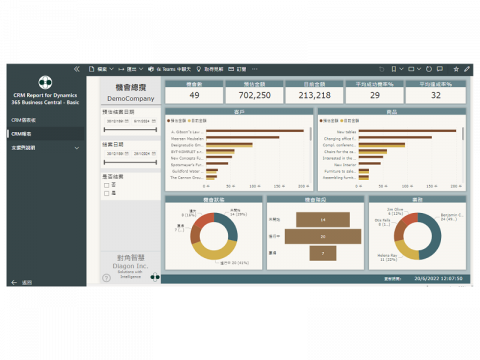
Task: Click the funnel bar labeled 7
Action: pyautogui.click(x=323, y=253)
